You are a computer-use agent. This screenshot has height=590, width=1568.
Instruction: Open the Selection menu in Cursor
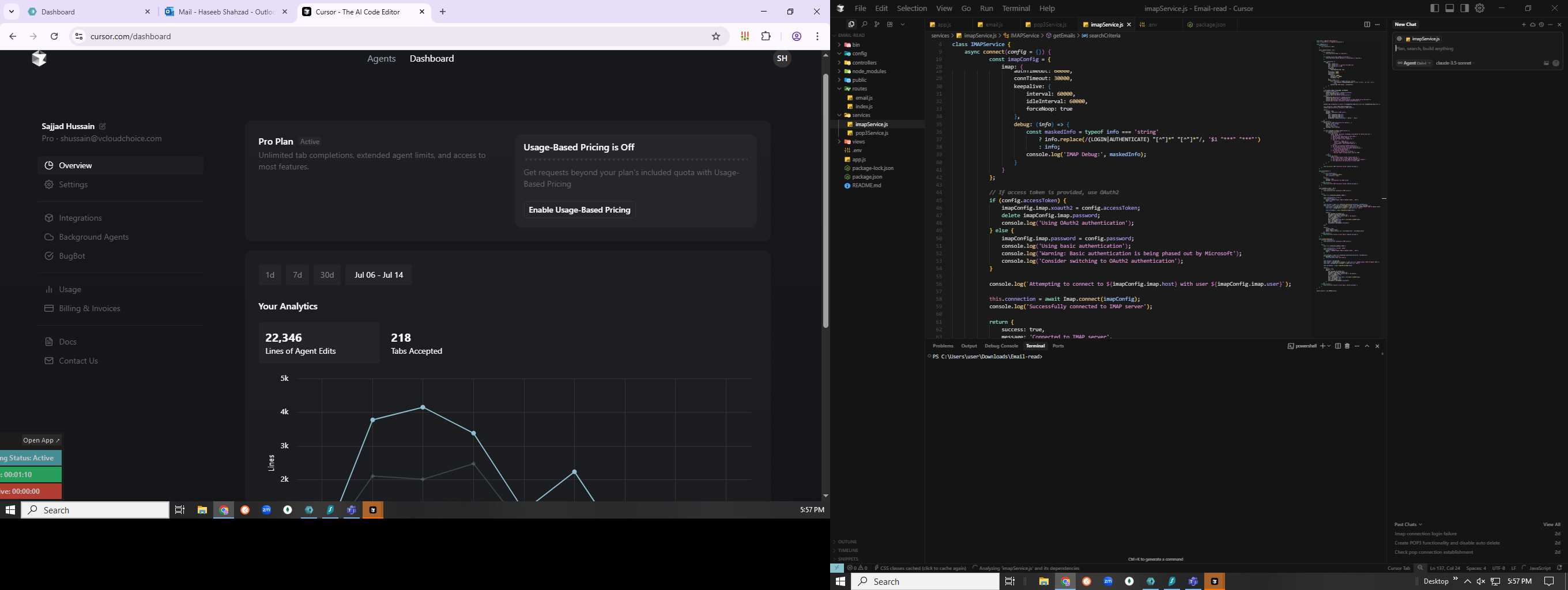coord(912,8)
